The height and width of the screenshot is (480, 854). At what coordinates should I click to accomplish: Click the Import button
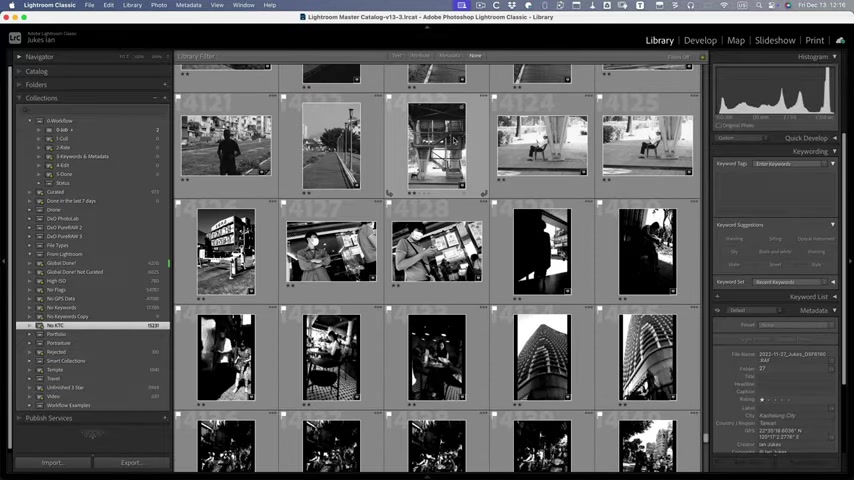click(53, 463)
